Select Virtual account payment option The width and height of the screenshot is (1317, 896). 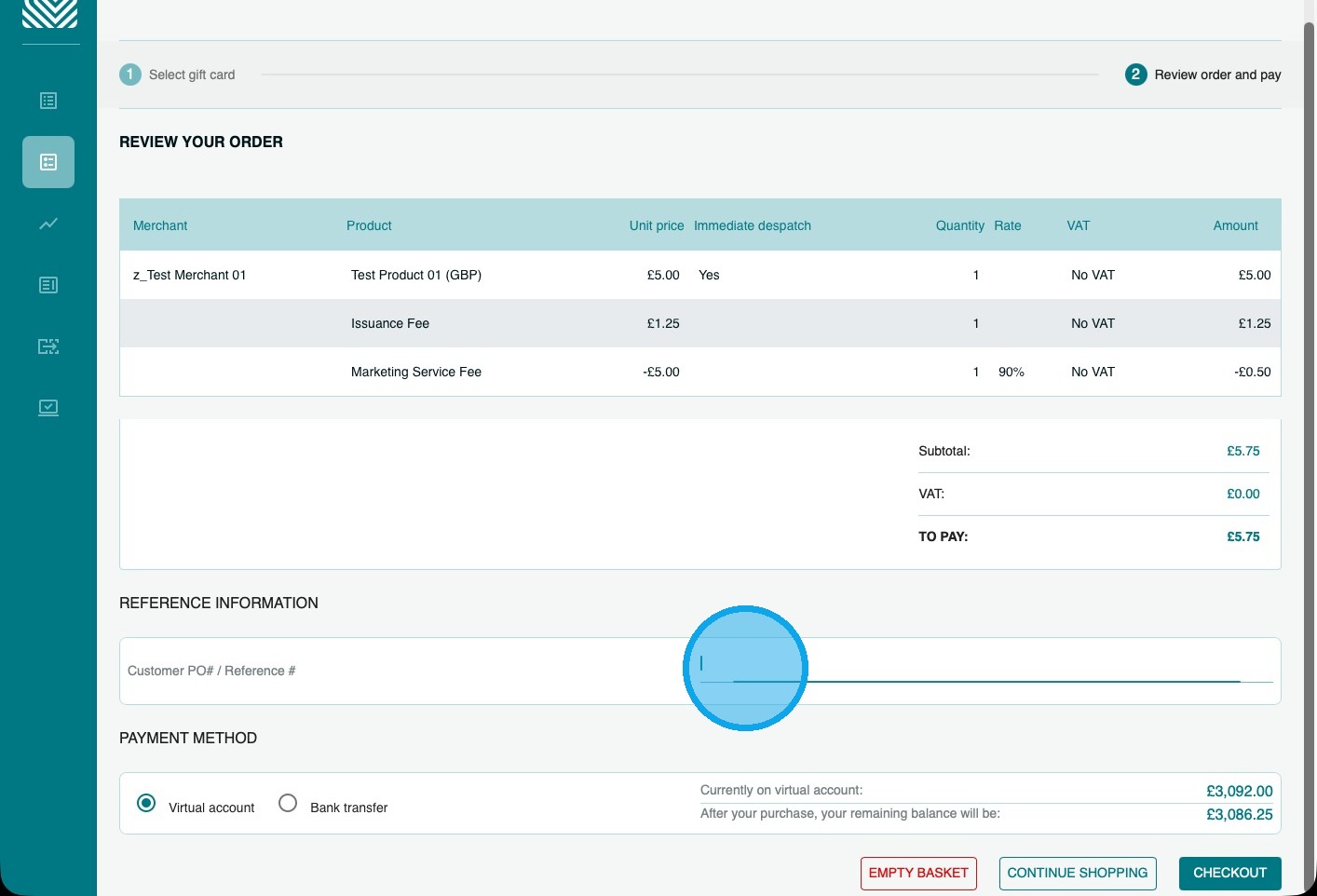[146, 803]
